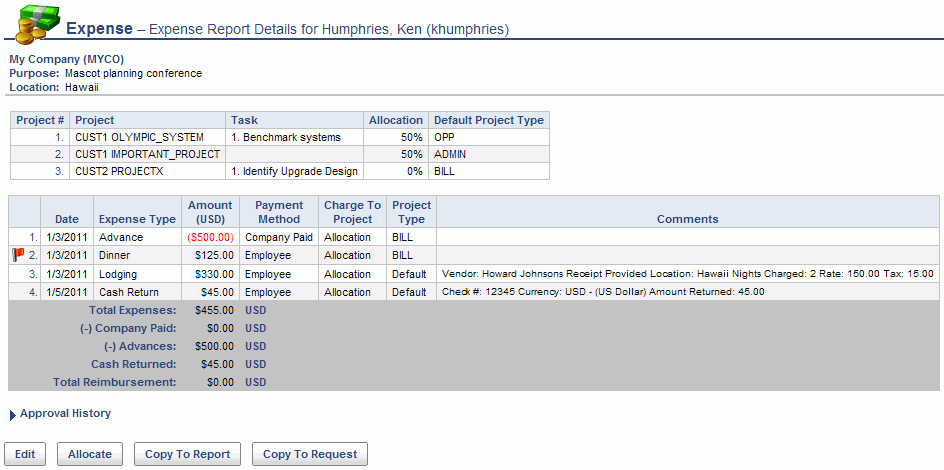Select the CUST1 IMPORTANT_PROJECT project cell
The height and width of the screenshot is (470, 944).
click(148, 154)
